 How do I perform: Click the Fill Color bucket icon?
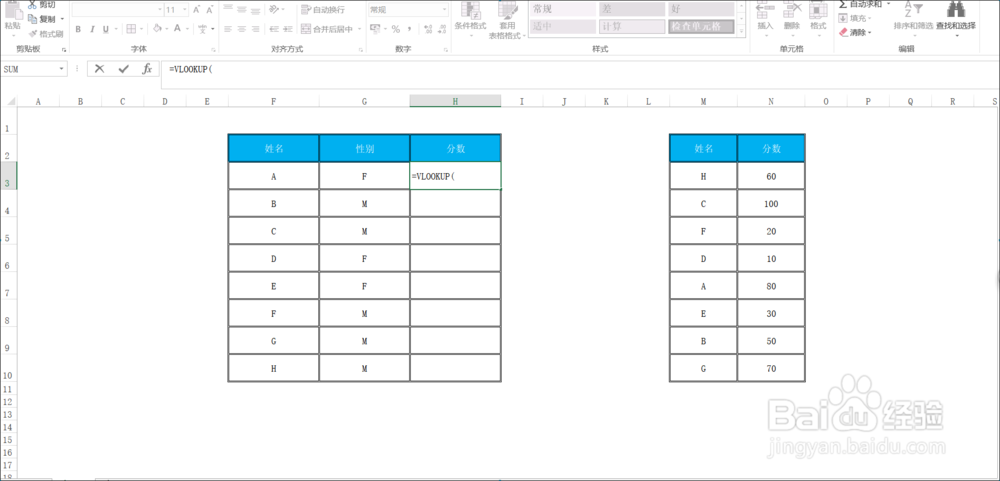(157, 29)
